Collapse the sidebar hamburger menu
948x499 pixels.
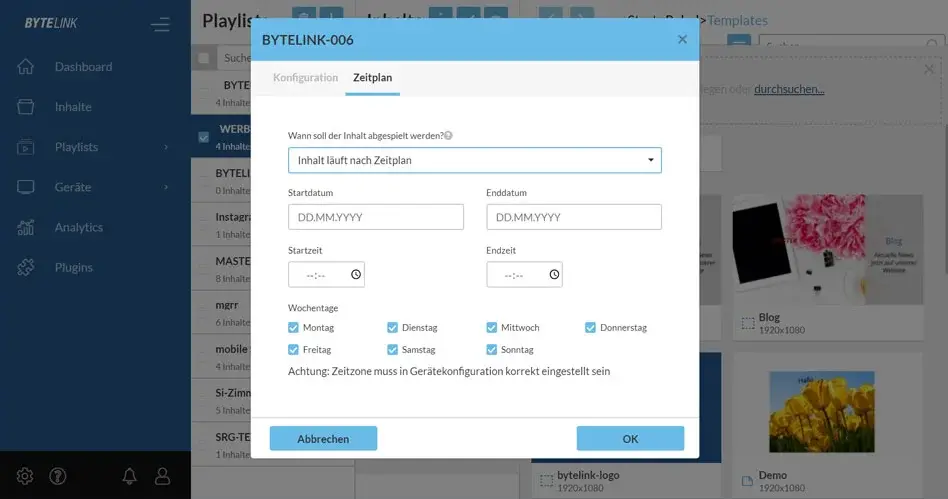[x=160, y=24]
